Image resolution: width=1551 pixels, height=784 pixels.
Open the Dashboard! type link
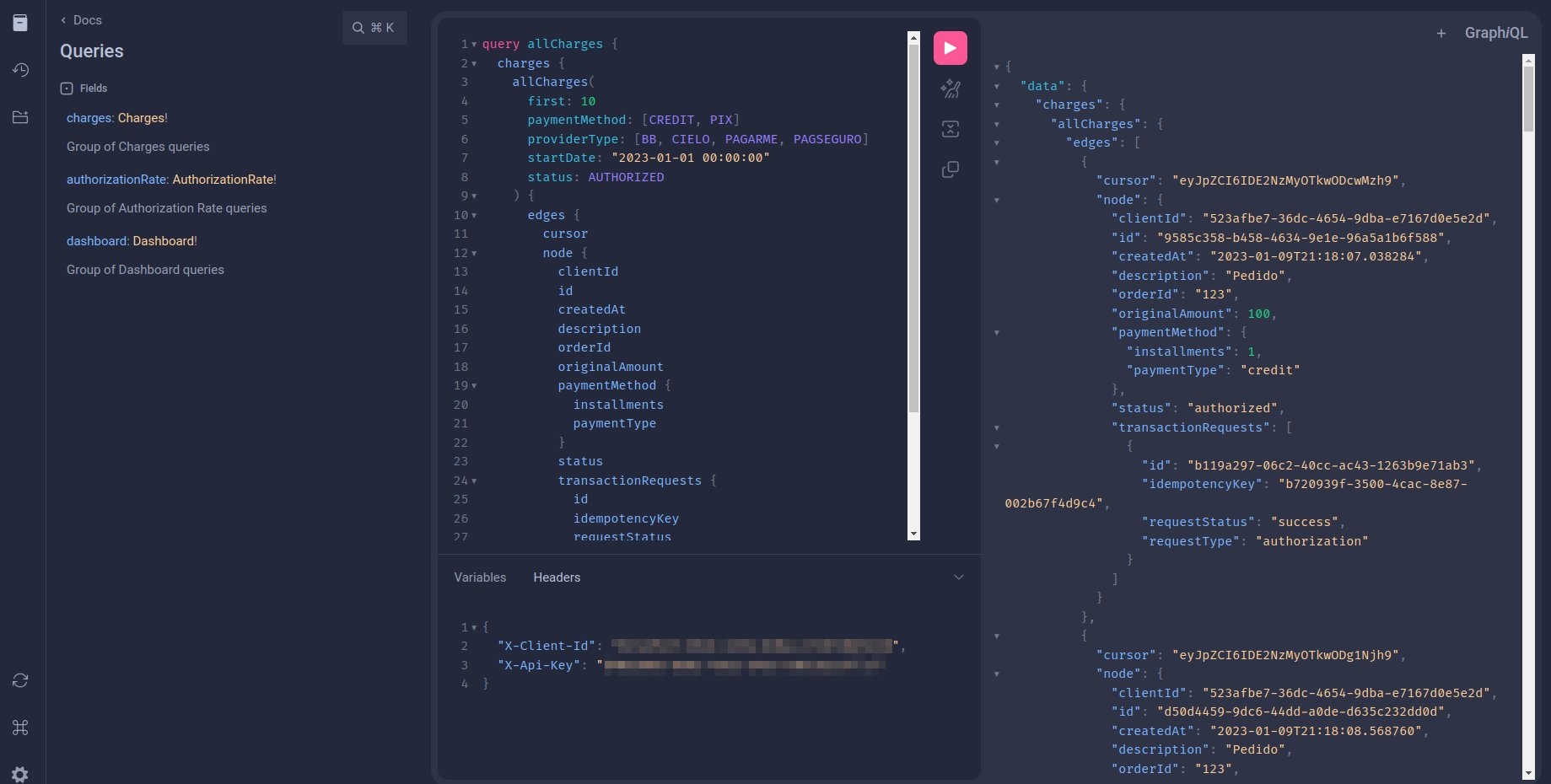click(x=164, y=241)
